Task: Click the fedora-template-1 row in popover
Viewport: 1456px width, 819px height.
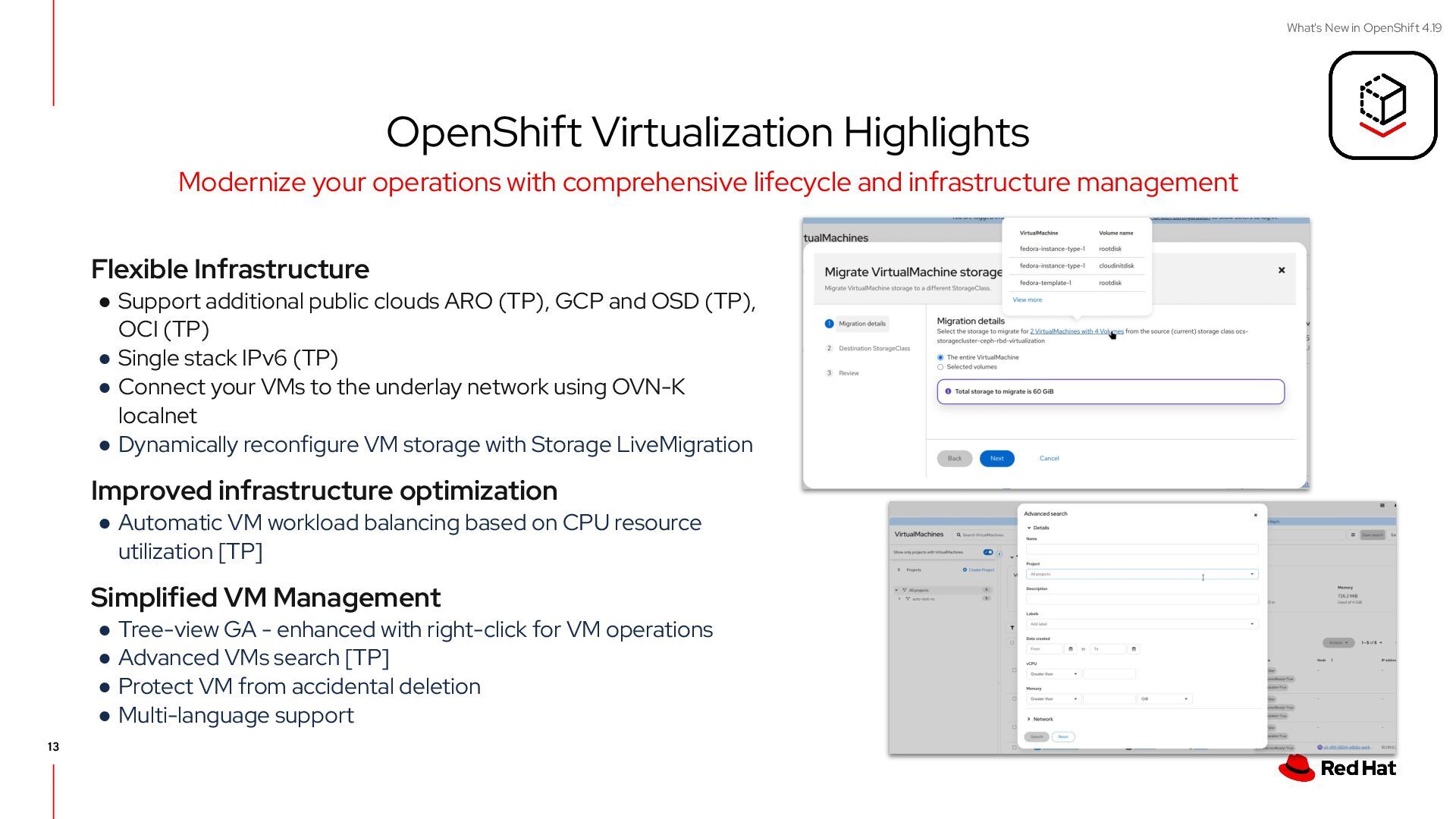Action: pos(1077,283)
